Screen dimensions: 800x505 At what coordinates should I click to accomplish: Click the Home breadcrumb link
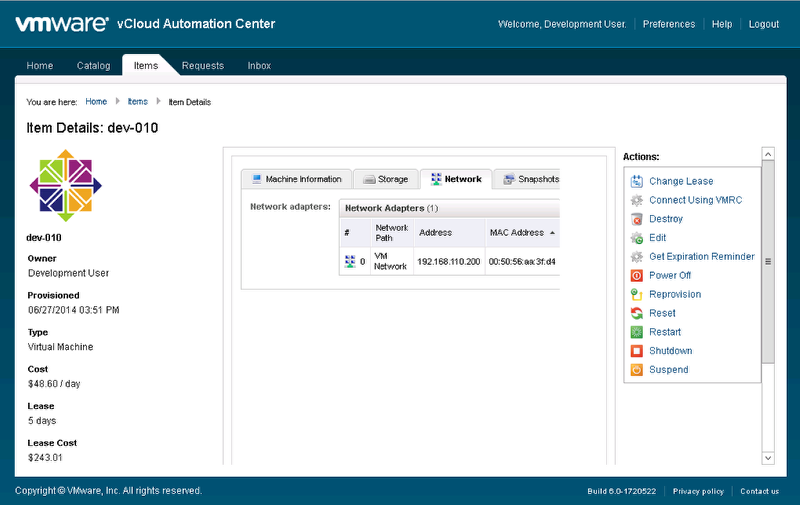point(96,102)
